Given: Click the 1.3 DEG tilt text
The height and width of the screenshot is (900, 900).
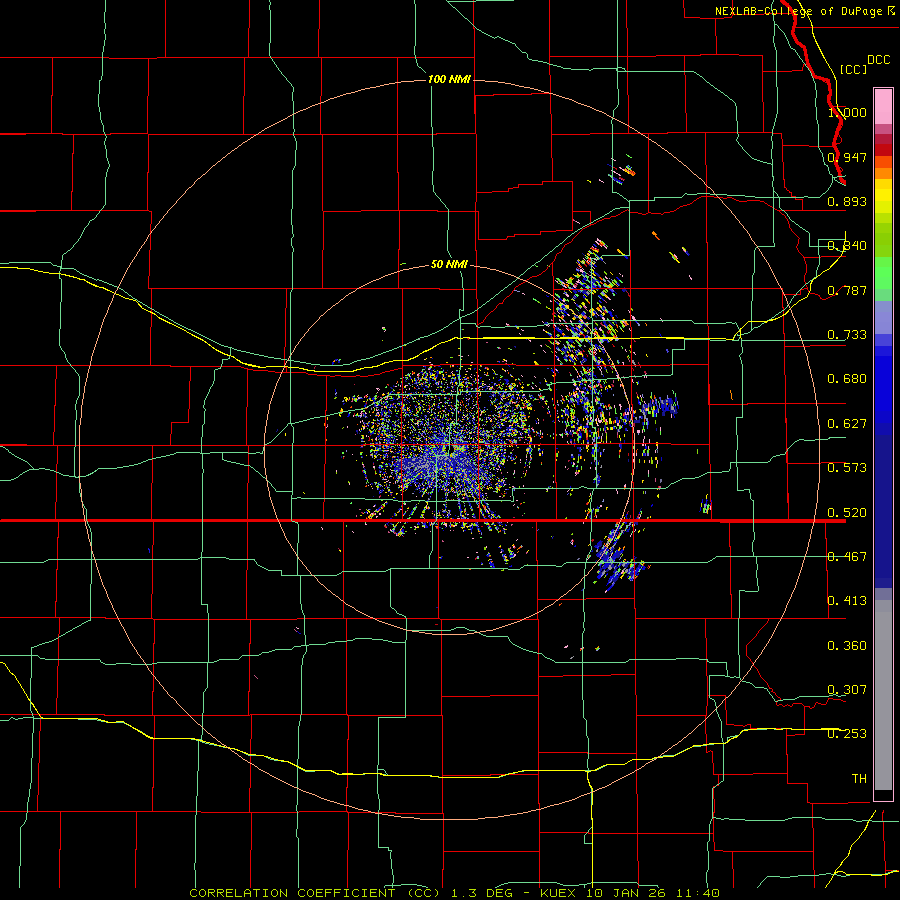Looking at the screenshot, I should [x=481, y=893].
